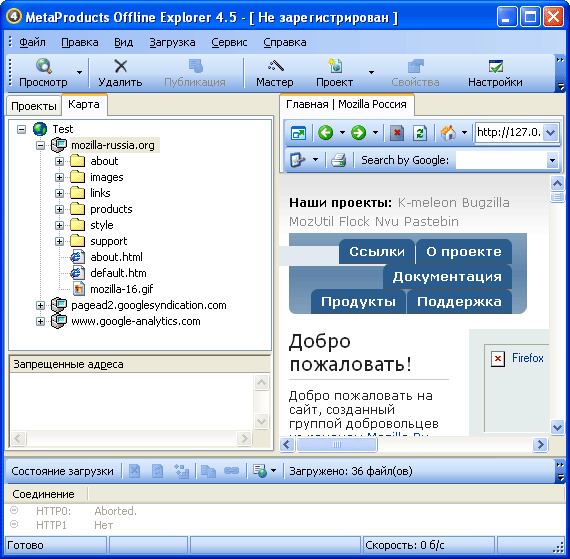The height and width of the screenshot is (559, 570).
Task: Open the Документация page link
Action: tap(447, 277)
